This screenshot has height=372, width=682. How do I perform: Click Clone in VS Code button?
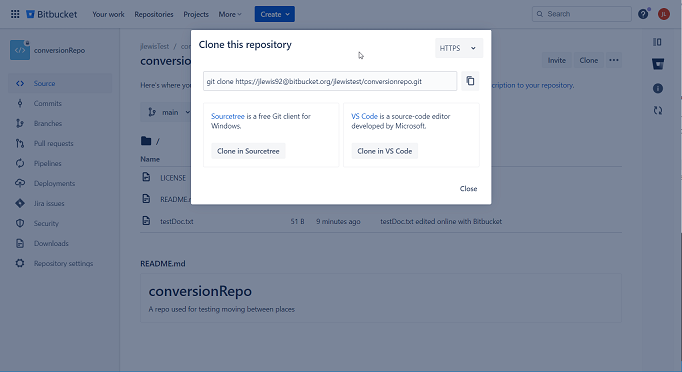point(384,151)
